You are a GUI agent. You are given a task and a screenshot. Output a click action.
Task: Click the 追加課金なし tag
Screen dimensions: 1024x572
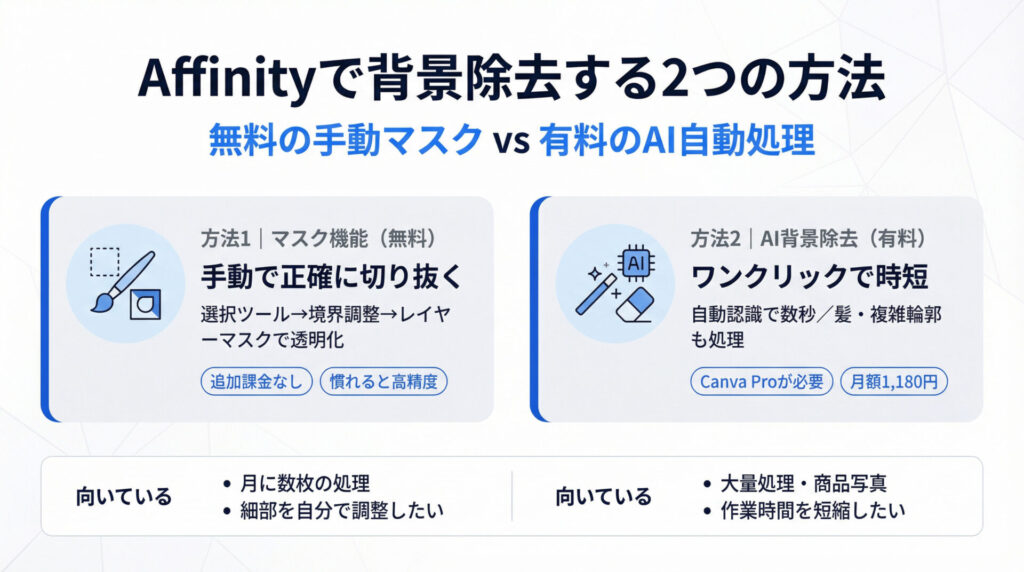257,381
